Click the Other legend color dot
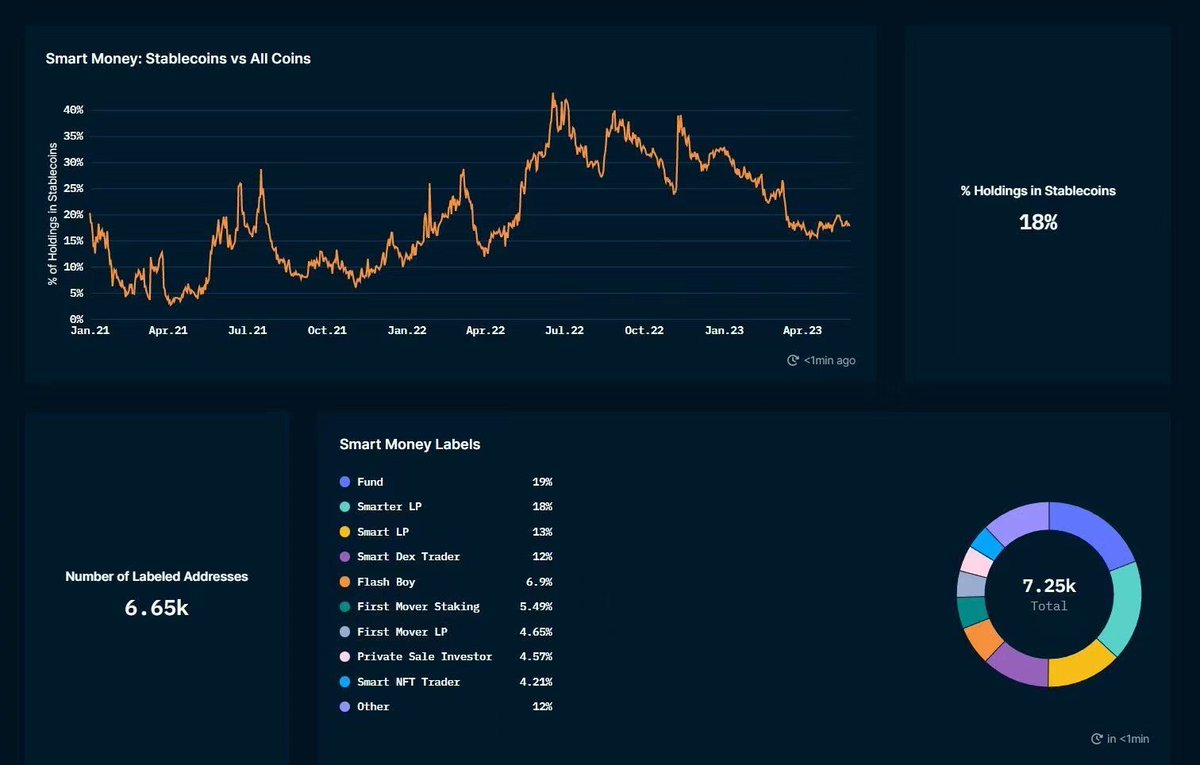Image resolution: width=1200 pixels, height=765 pixels. 345,707
